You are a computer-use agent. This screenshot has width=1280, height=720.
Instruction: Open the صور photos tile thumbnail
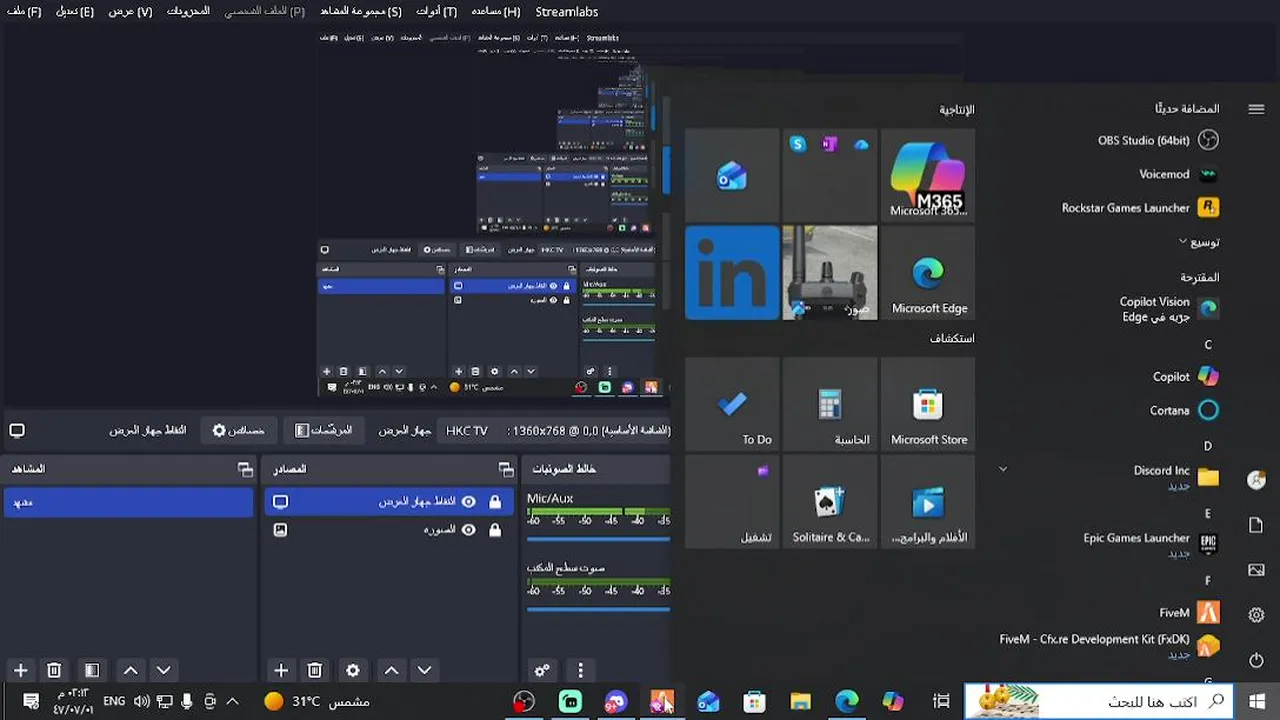830,273
